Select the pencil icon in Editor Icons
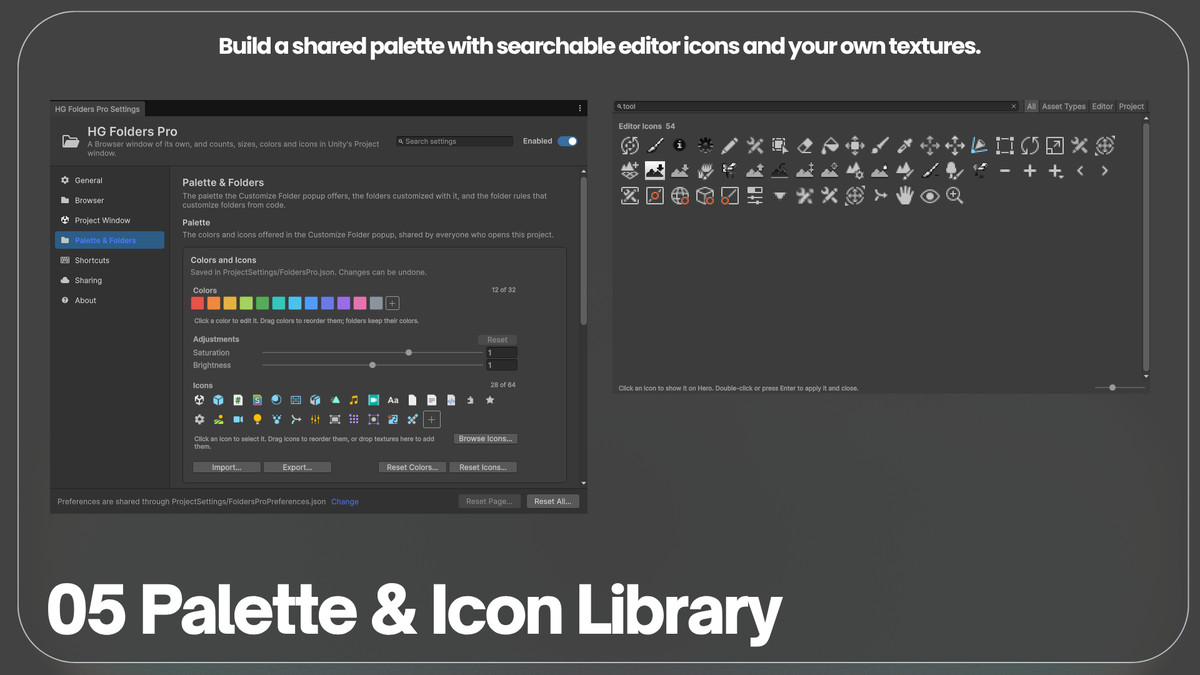Screen dimensions: 1200x675 click(x=729, y=146)
